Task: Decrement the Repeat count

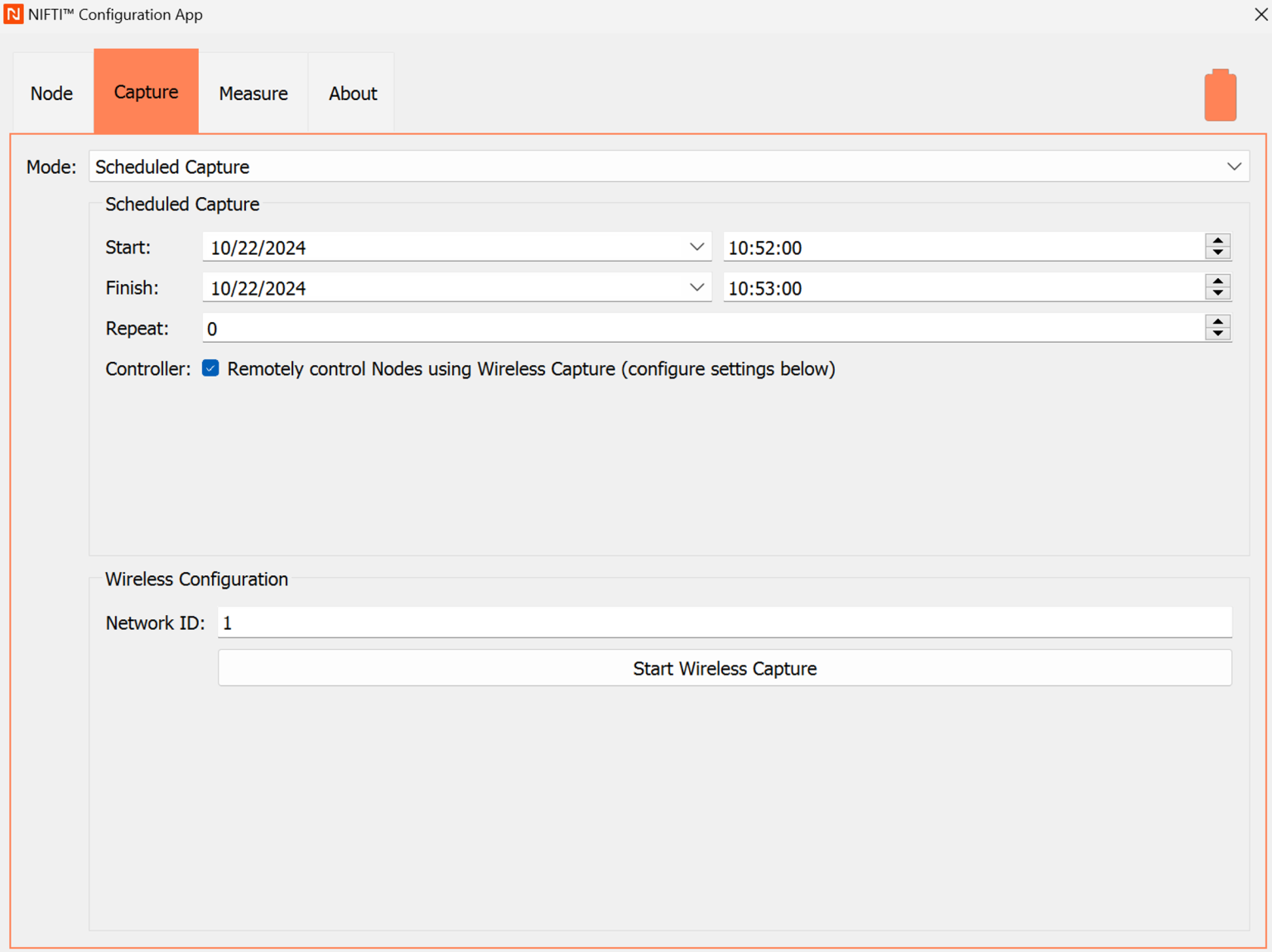Action: click(x=1217, y=334)
